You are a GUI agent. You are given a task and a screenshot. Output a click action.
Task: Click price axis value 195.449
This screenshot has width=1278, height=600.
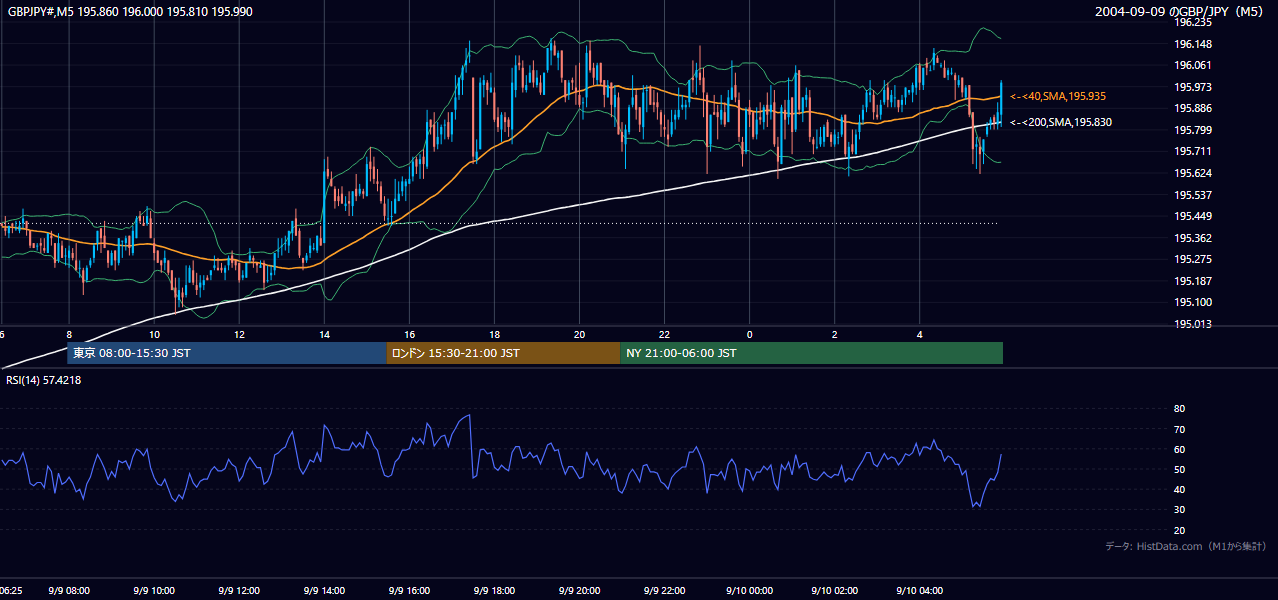1194,216
